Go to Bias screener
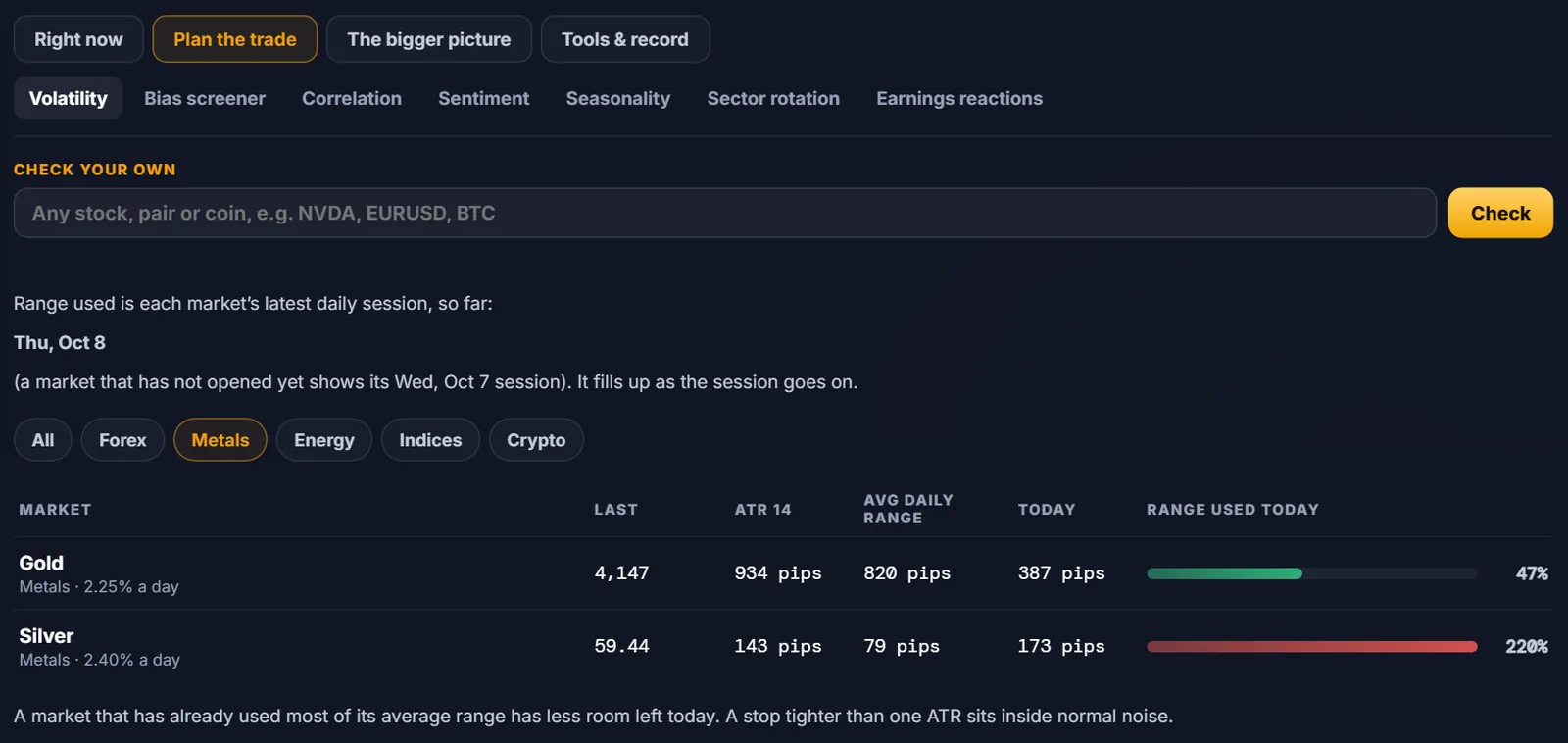The width and height of the screenshot is (1568, 743). click(205, 98)
